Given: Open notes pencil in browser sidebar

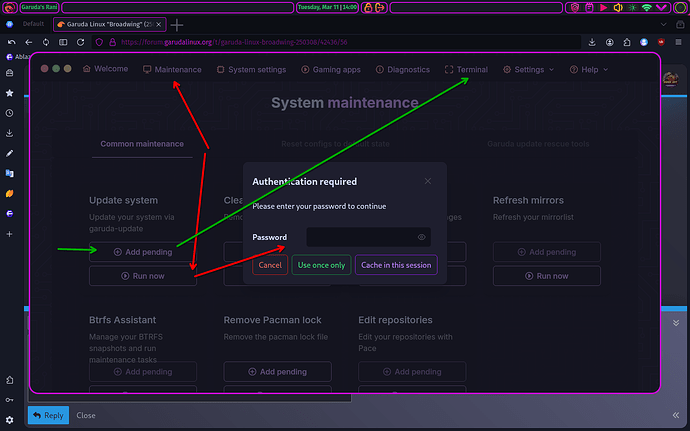Looking at the screenshot, I should point(9,153).
